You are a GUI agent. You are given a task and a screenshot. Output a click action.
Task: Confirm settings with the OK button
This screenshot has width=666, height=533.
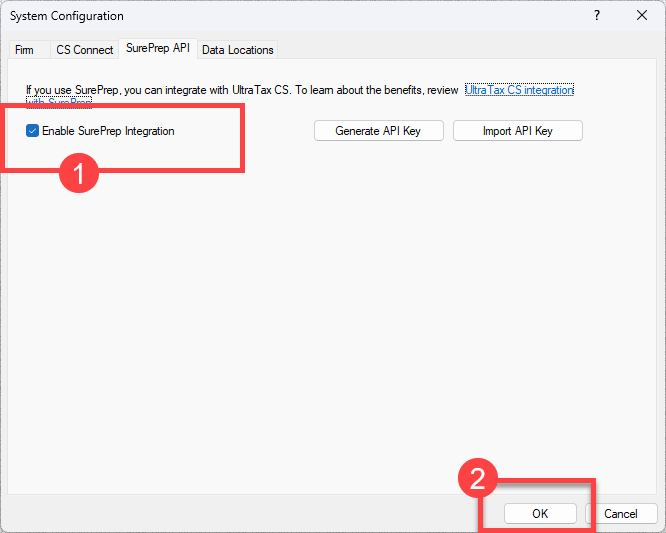pyautogui.click(x=540, y=514)
